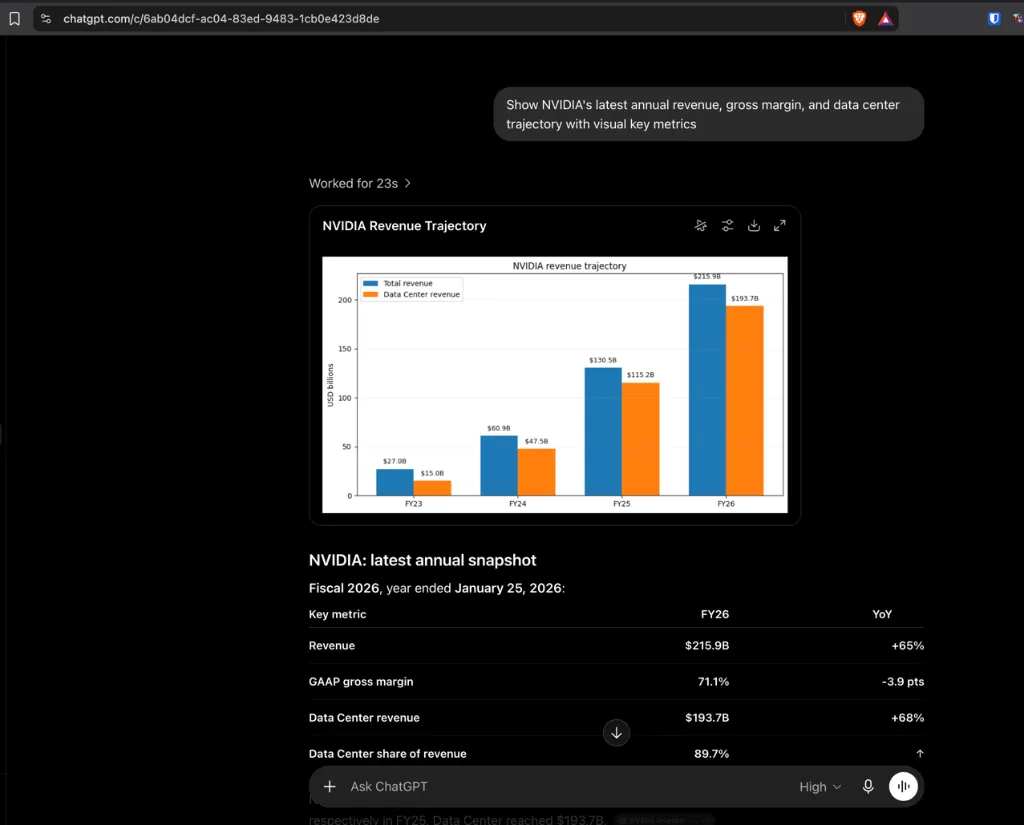Click the "Key metric" column header
The width and height of the screenshot is (1024, 825).
[x=338, y=614]
